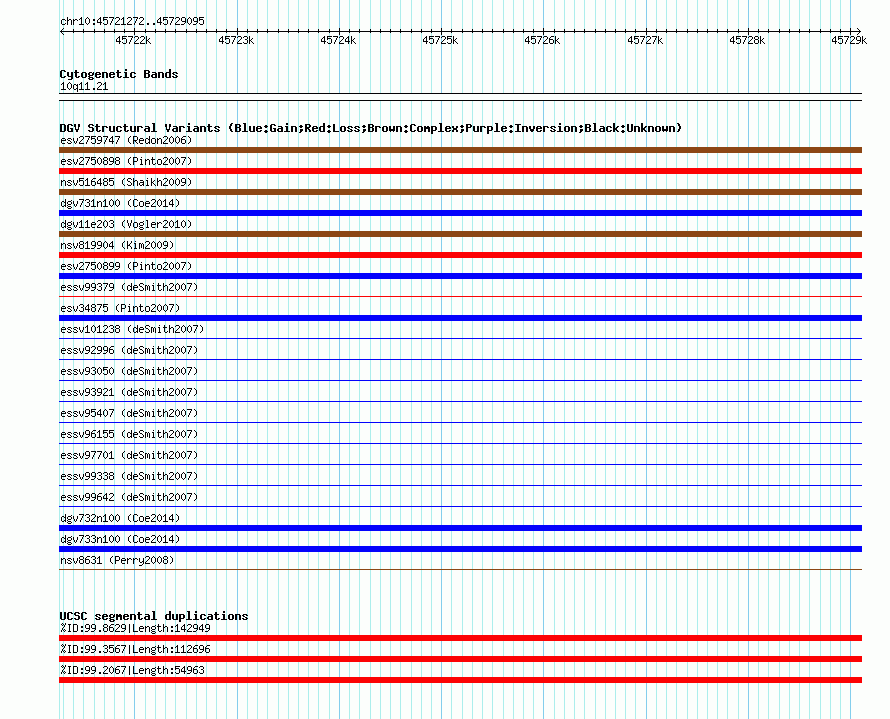Click the 45728k ruler position
Screen dimensions: 890x719
click(x=747, y=40)
